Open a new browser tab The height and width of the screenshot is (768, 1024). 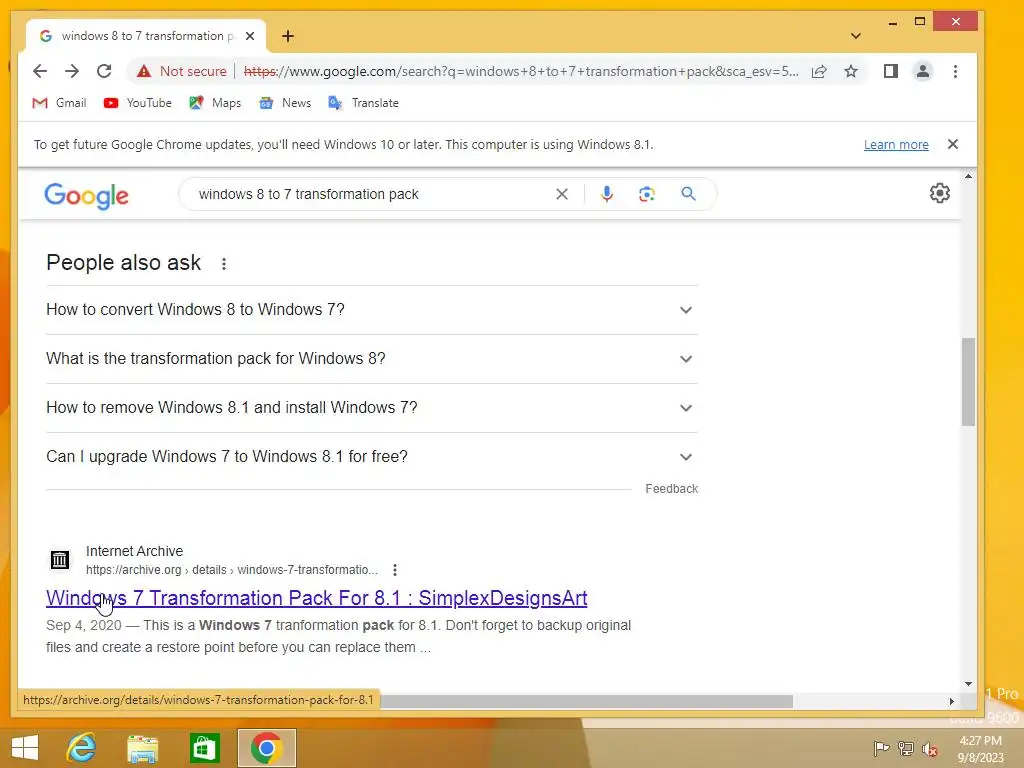[288, 36]
